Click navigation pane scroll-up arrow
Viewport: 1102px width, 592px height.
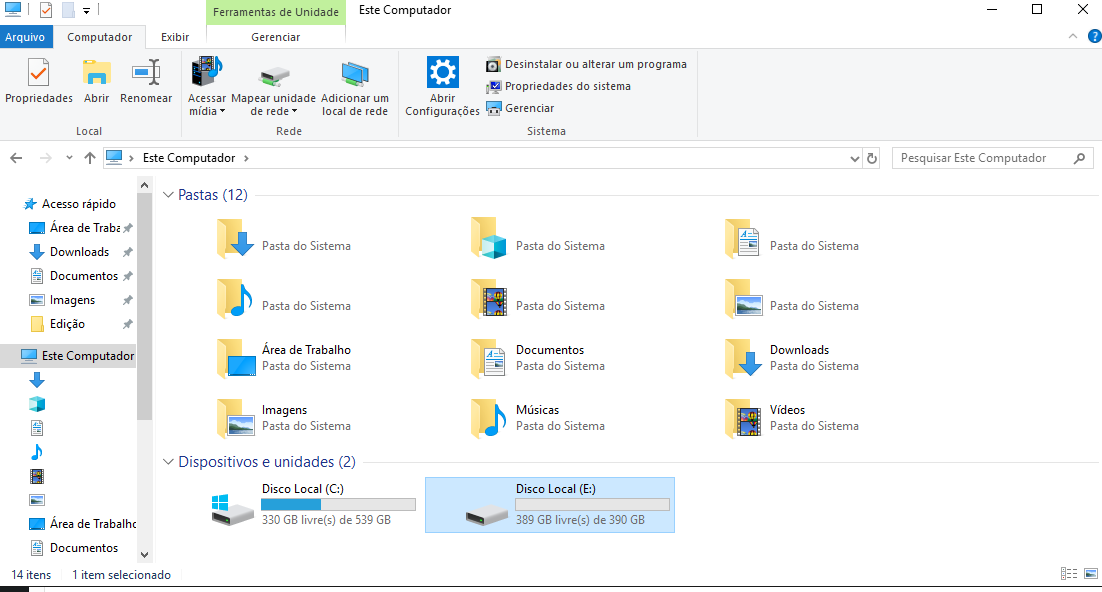(144, 186)
